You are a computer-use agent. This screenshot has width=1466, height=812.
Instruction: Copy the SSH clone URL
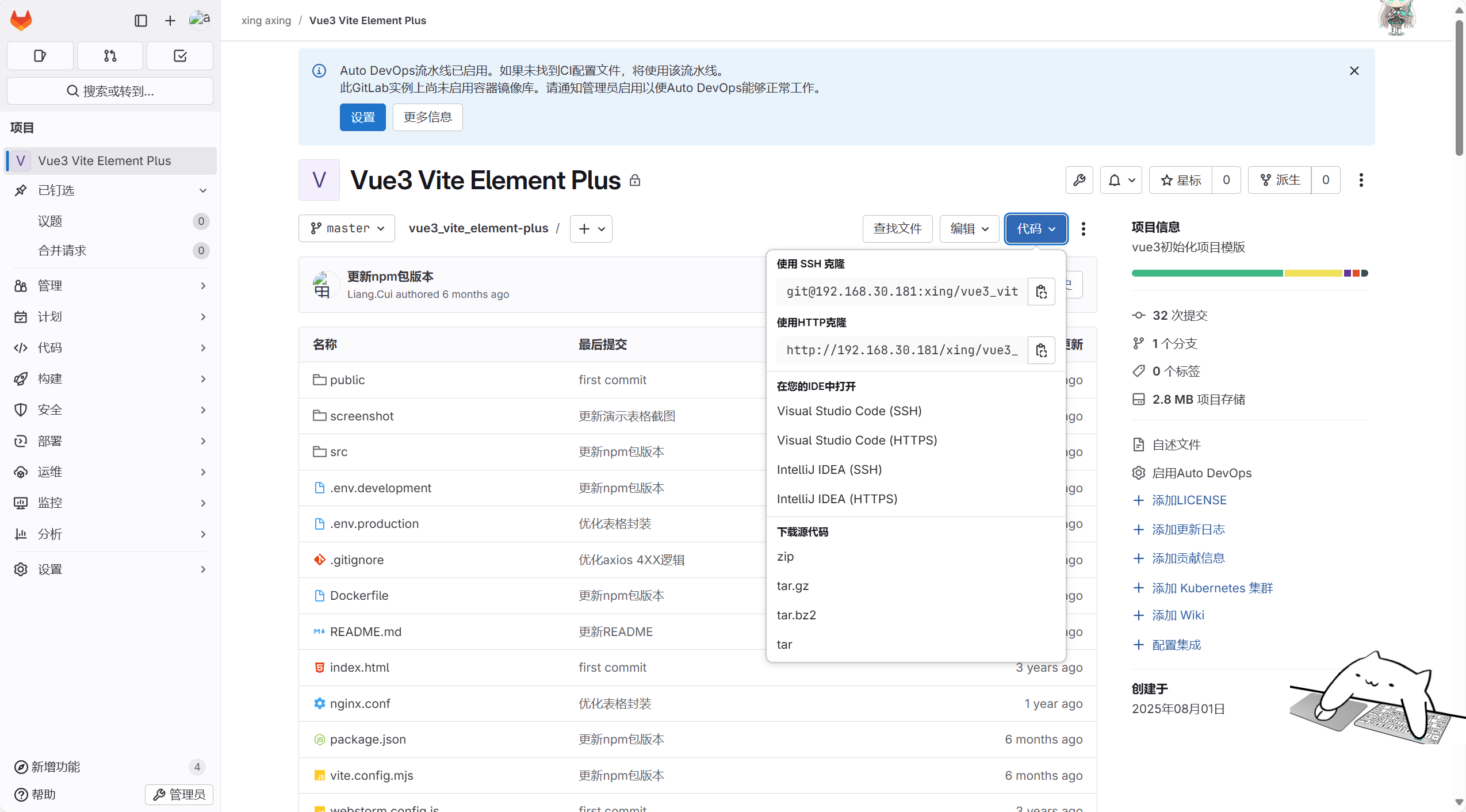point(1041,292)
